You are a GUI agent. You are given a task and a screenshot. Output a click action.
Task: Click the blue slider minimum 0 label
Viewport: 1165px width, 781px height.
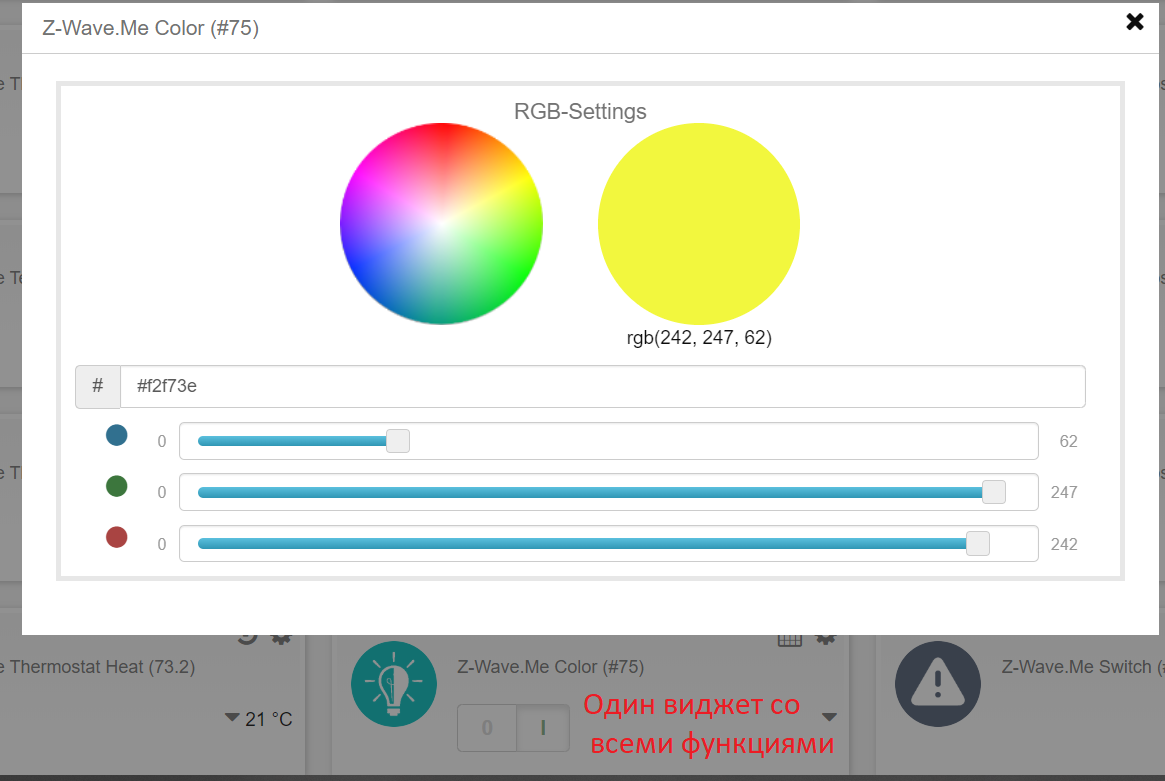161,441
